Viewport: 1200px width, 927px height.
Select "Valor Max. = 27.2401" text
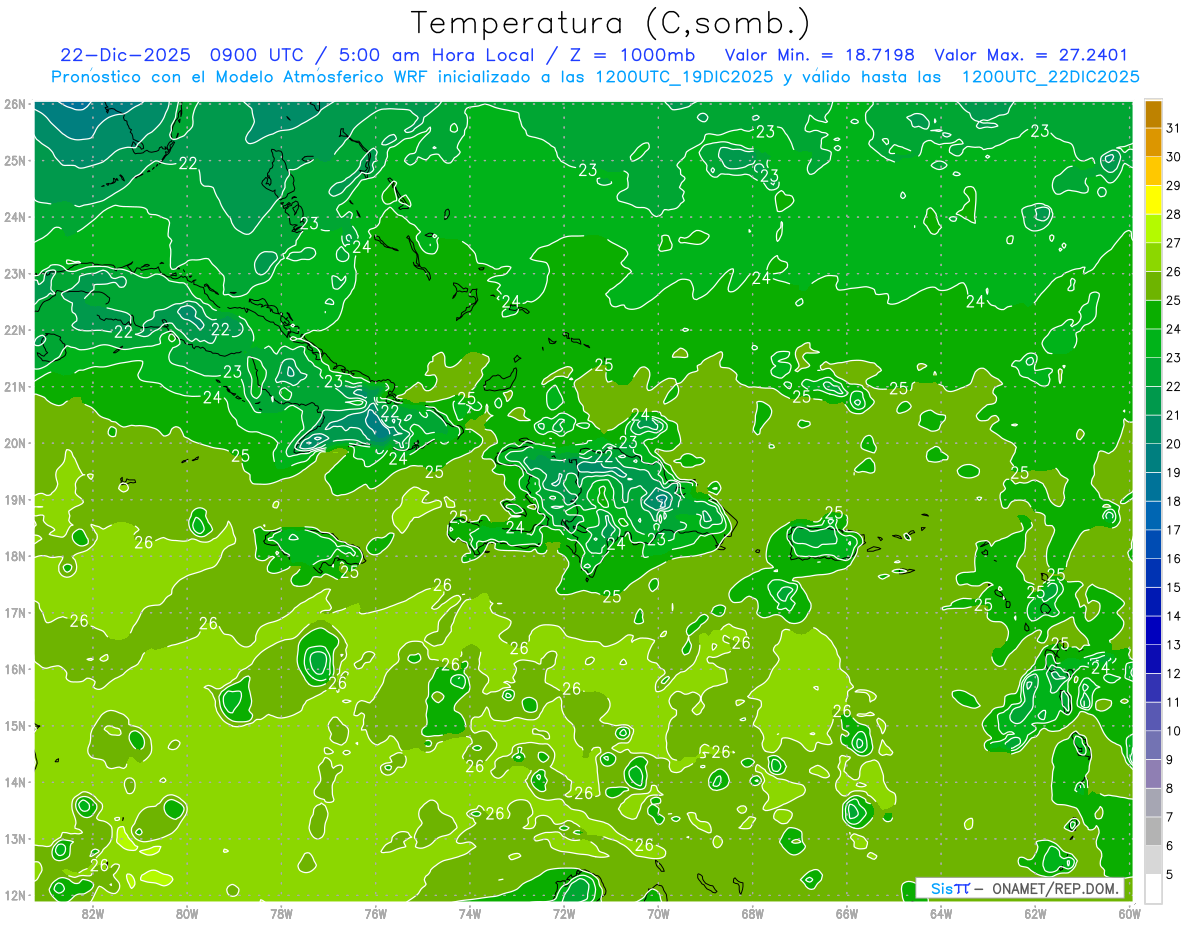point(1031,55)
